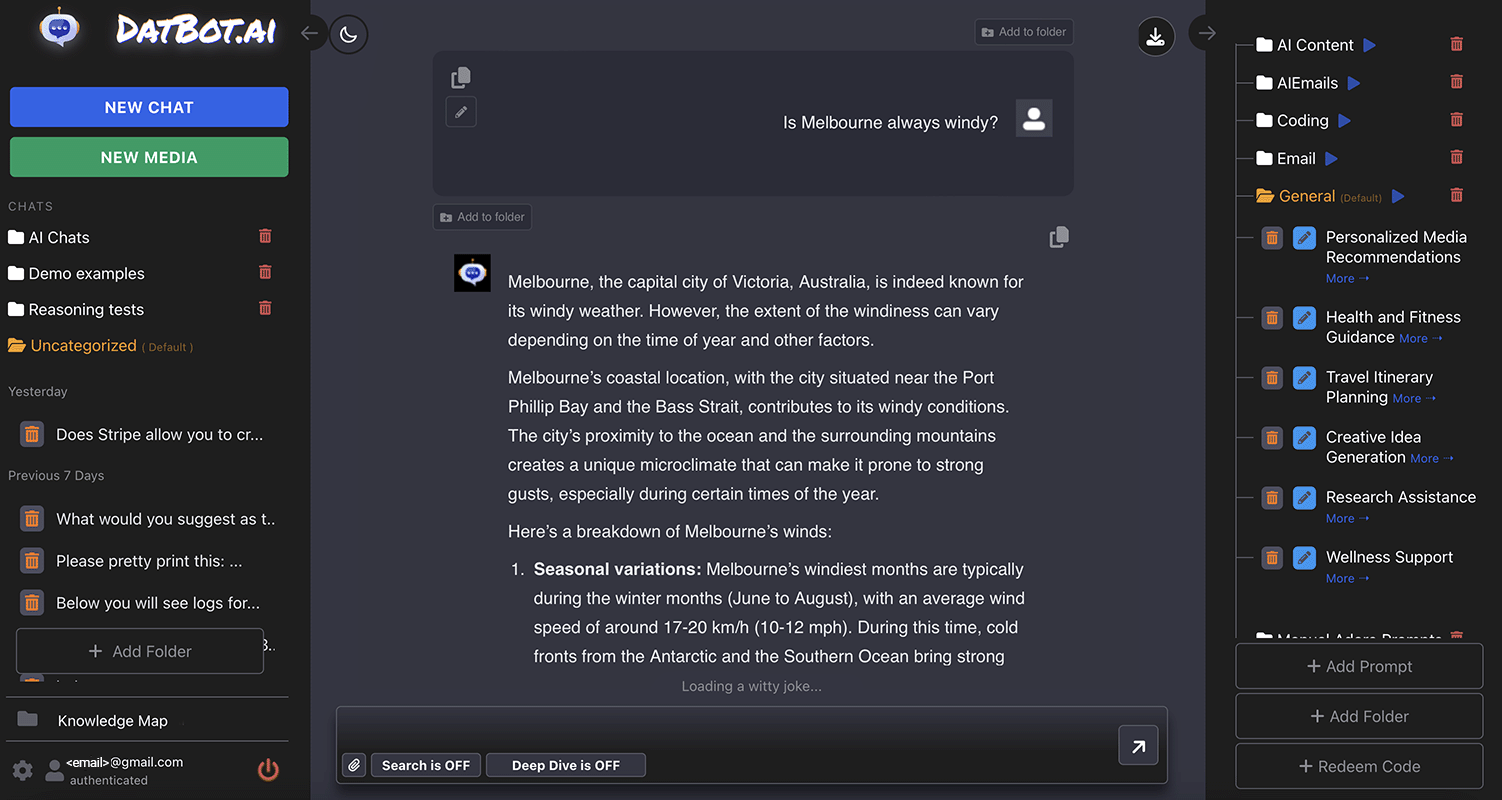
Task: Expand the Coding folder arrow
Action: pos(1345,121)
